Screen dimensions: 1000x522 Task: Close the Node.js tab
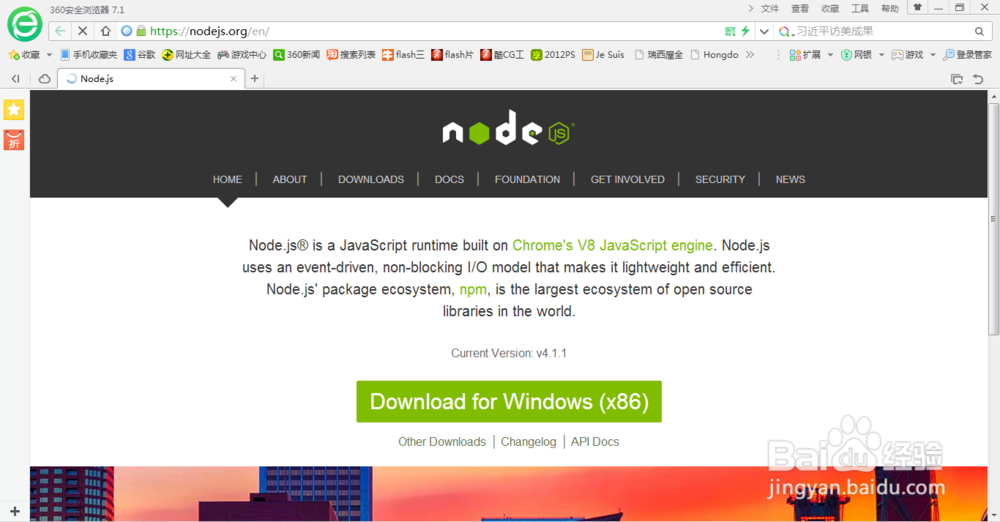tap(233, 78)
